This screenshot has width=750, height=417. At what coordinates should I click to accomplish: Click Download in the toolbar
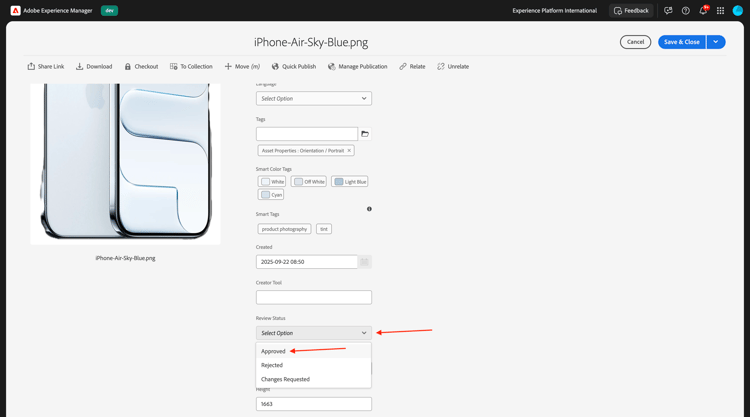pyautogui.click(x=94, y=66)
